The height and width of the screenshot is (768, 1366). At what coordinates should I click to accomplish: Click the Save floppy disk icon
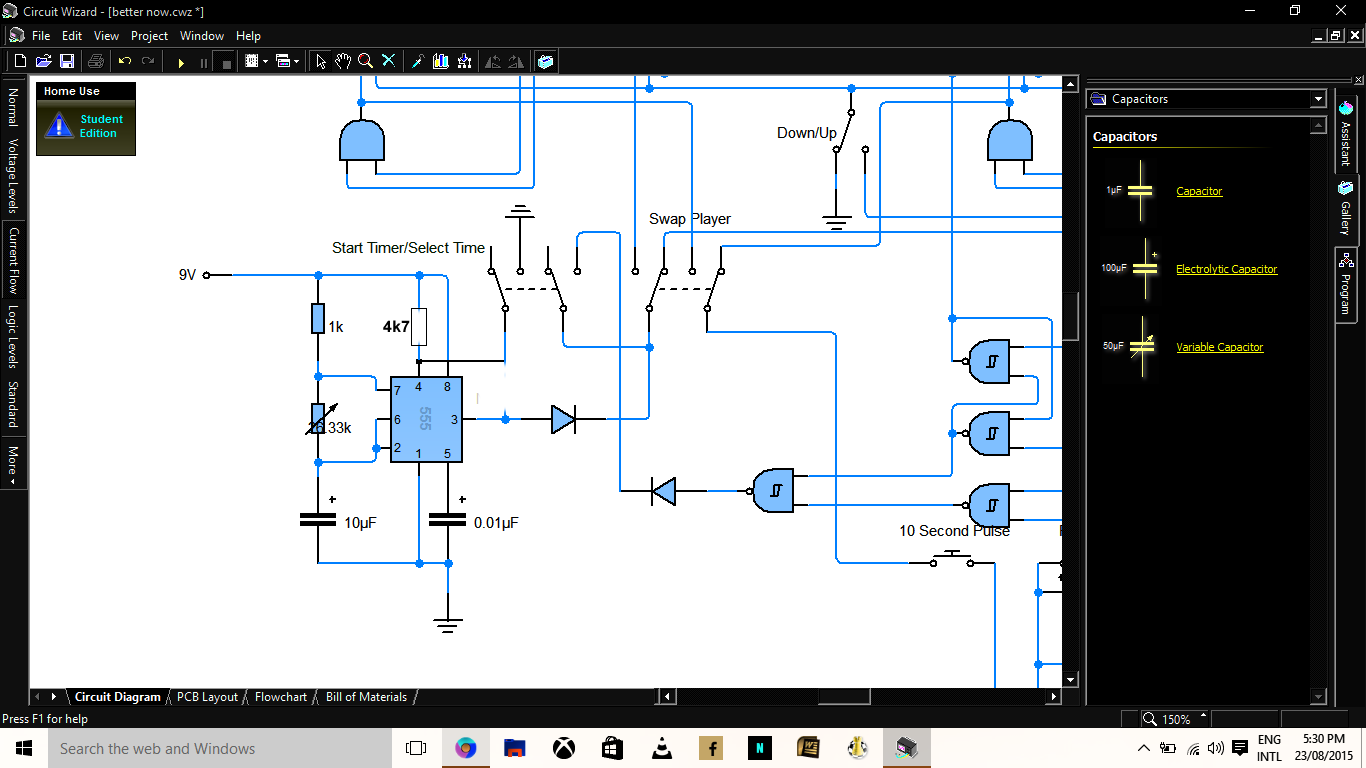coord(67,61)
